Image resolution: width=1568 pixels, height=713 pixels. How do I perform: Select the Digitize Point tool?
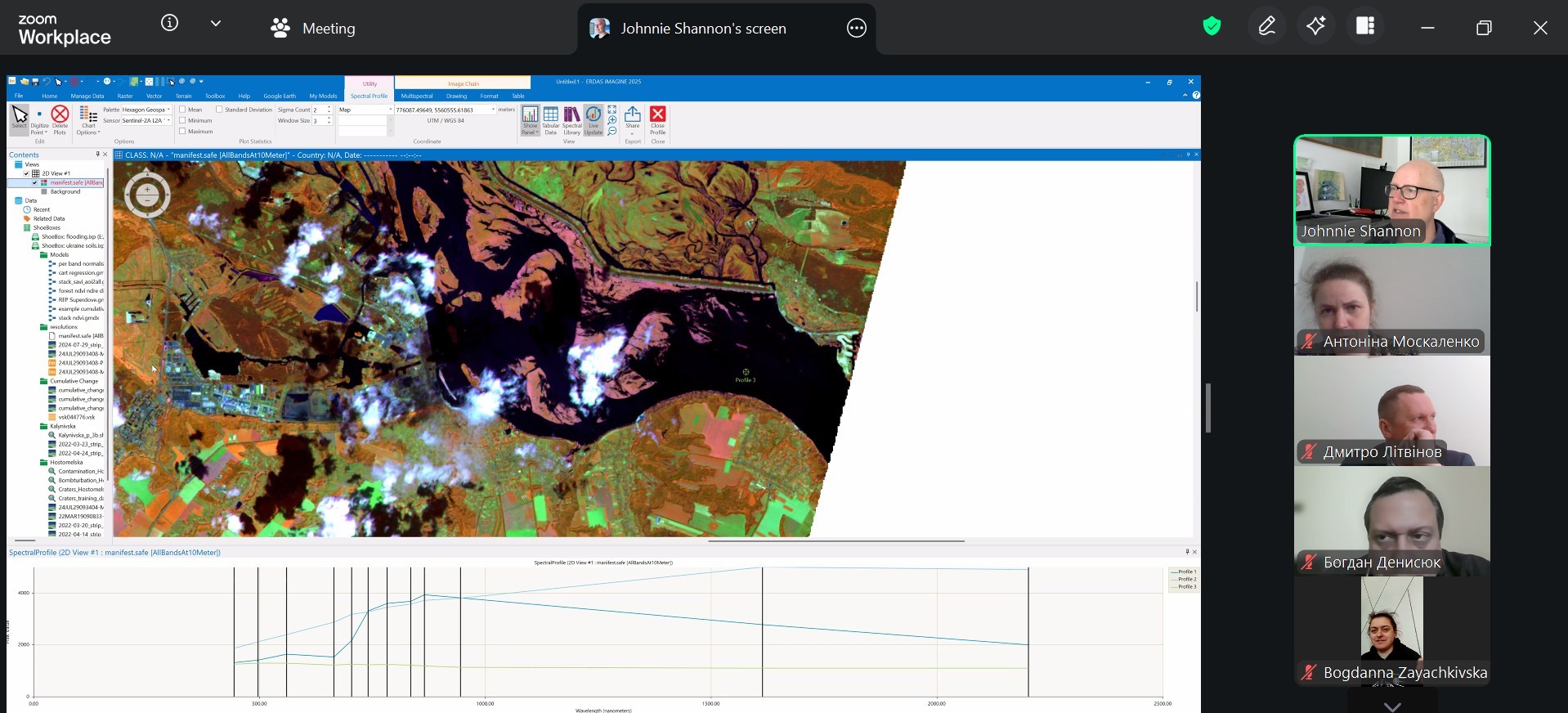(39, 120)
